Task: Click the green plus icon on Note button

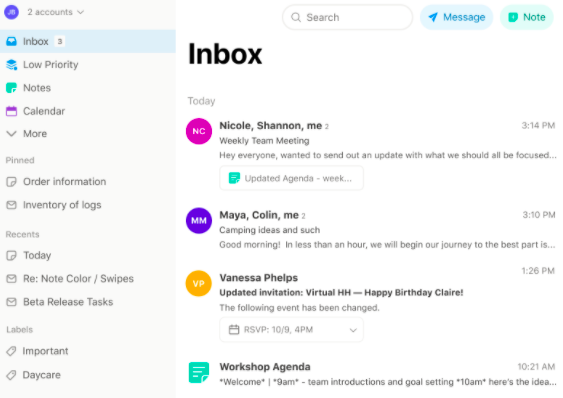Action: tap(513, 17)
